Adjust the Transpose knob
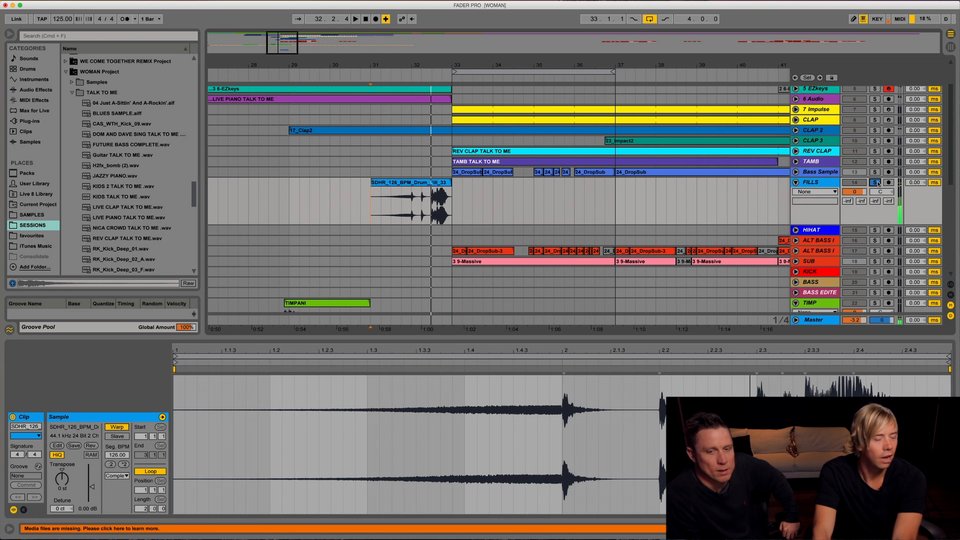The width and height of the screenshot is (960, 540). click(x=62, y=478)
